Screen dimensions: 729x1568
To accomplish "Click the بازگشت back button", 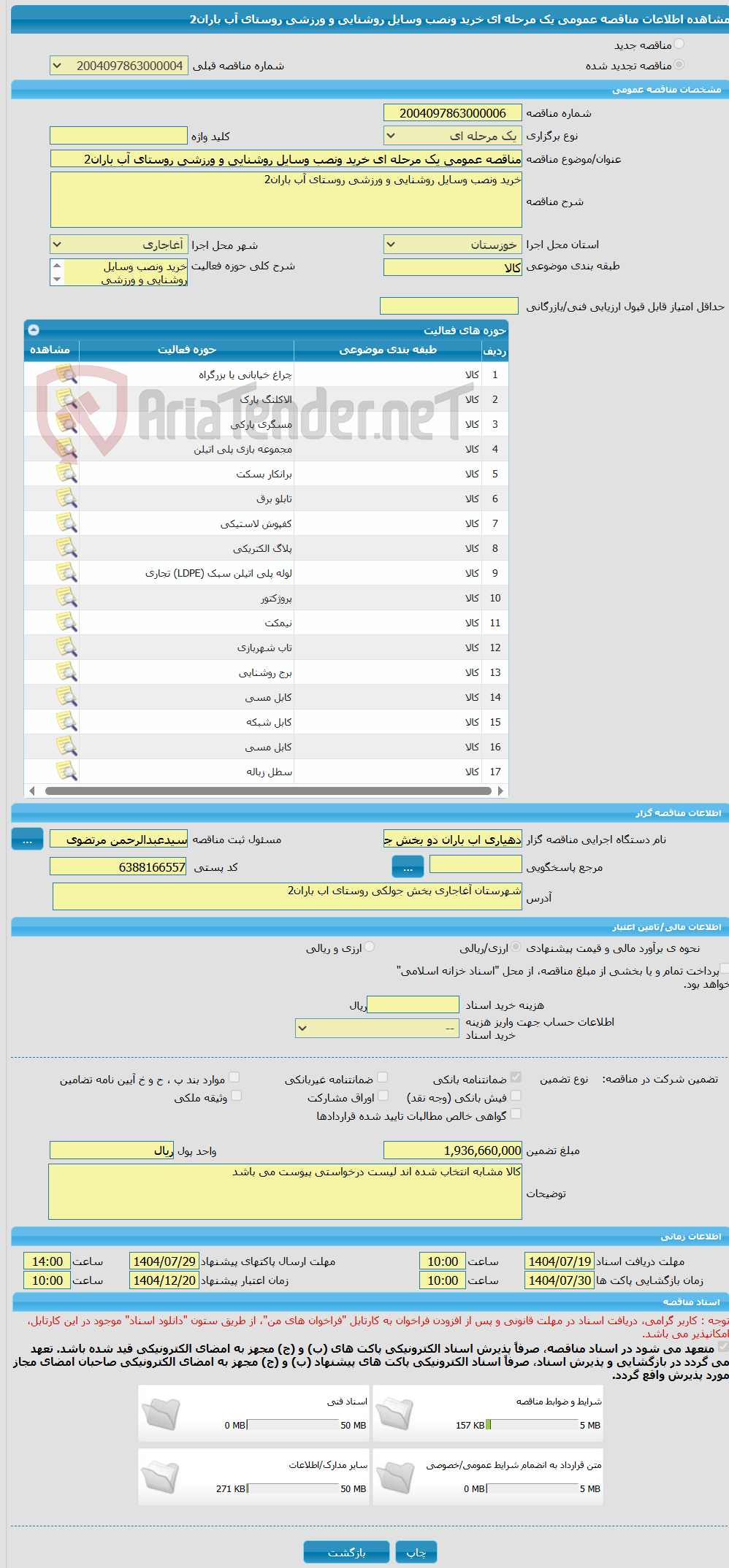I will 346,1553.
